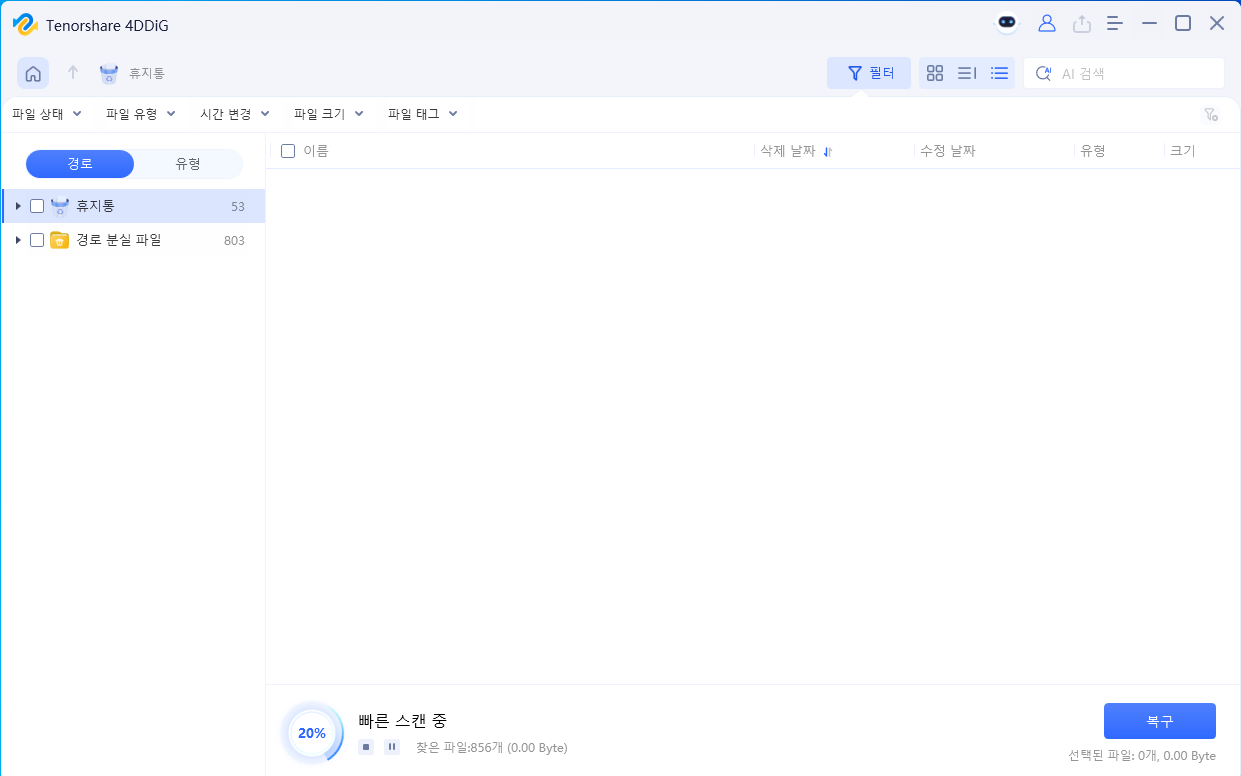Sort by the 수정 날짜 column header

948,151
